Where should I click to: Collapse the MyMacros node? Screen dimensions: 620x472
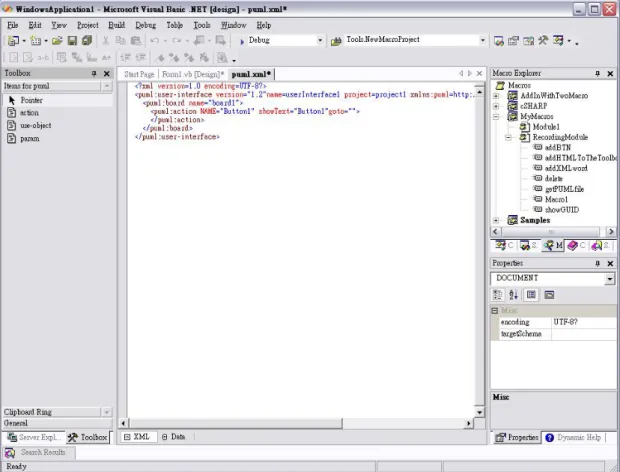tap(496, 117)
